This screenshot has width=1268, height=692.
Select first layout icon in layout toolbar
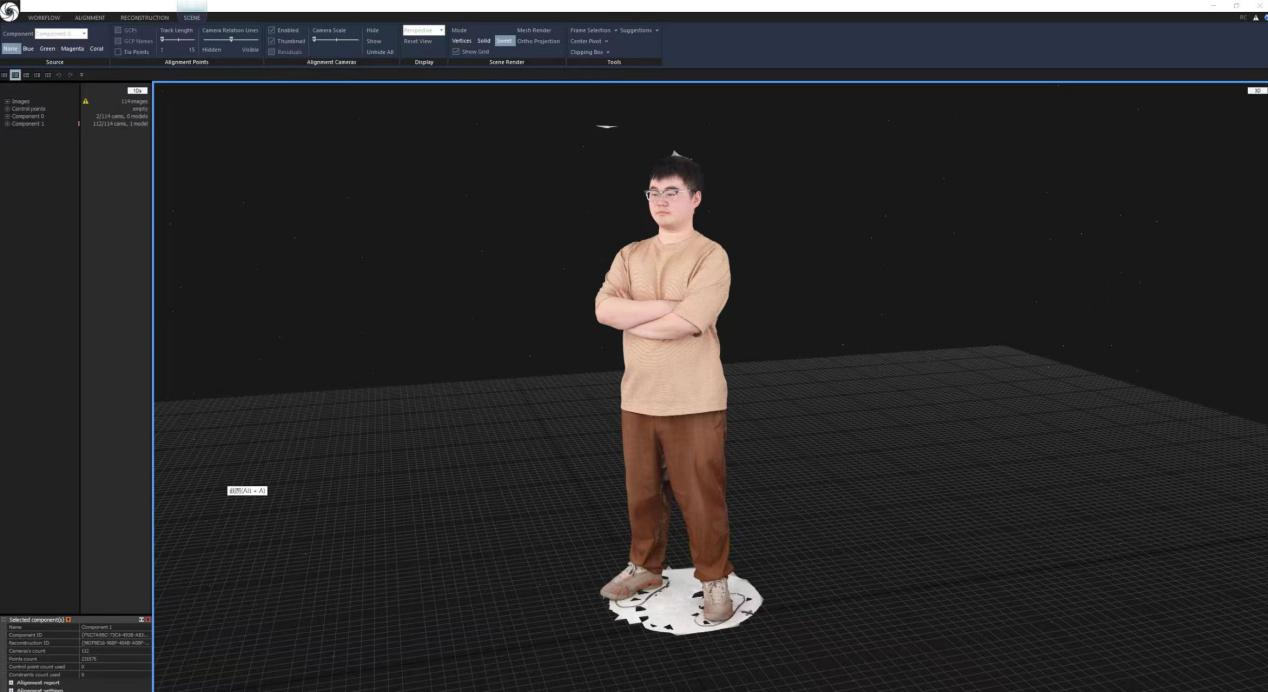[4, 74]
